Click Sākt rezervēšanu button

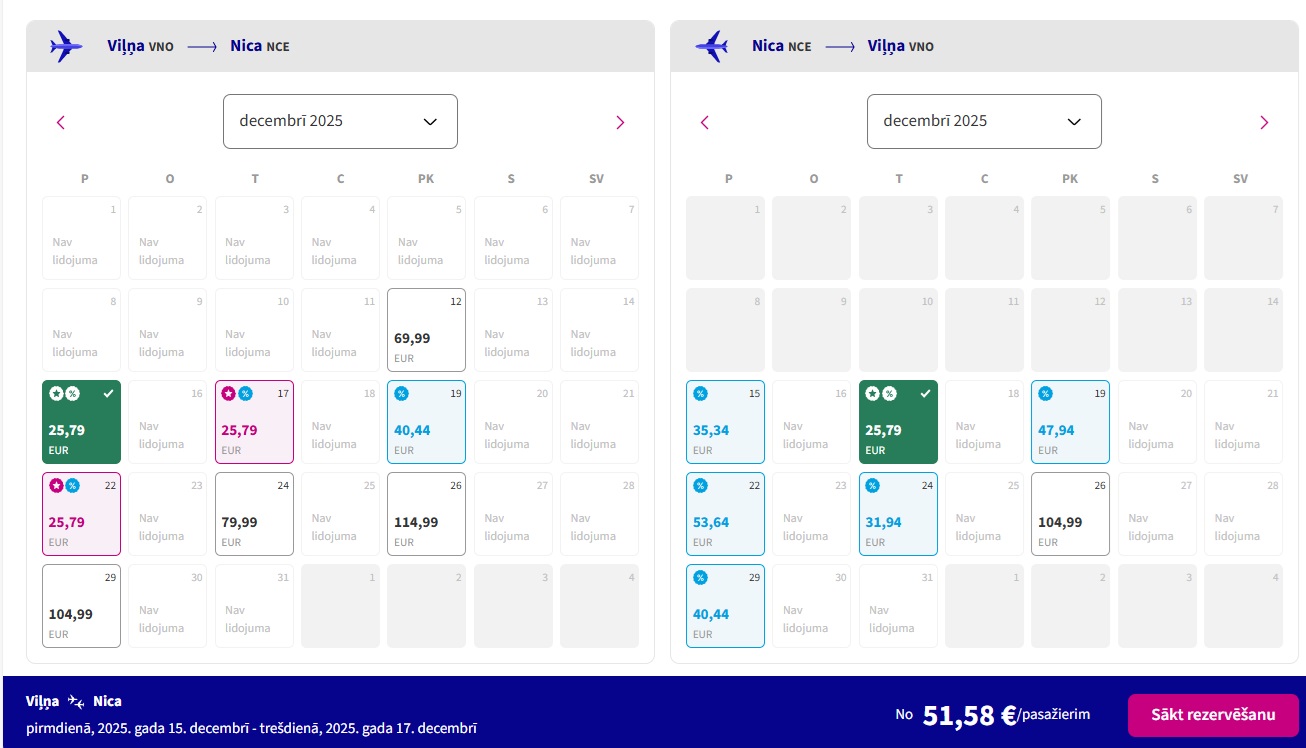[x=1213, y=715]
